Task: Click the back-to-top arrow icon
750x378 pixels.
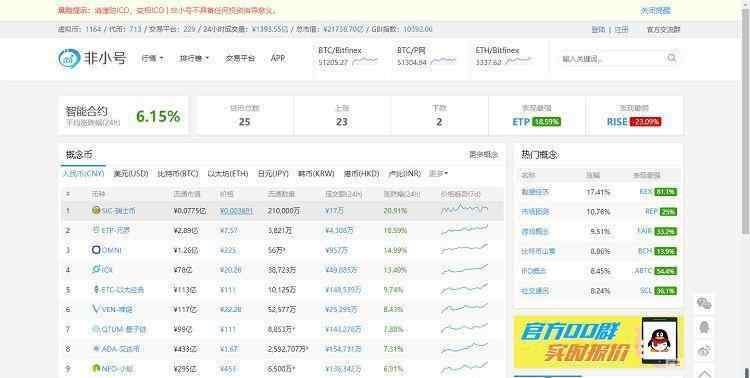Action: pos(704,373)
